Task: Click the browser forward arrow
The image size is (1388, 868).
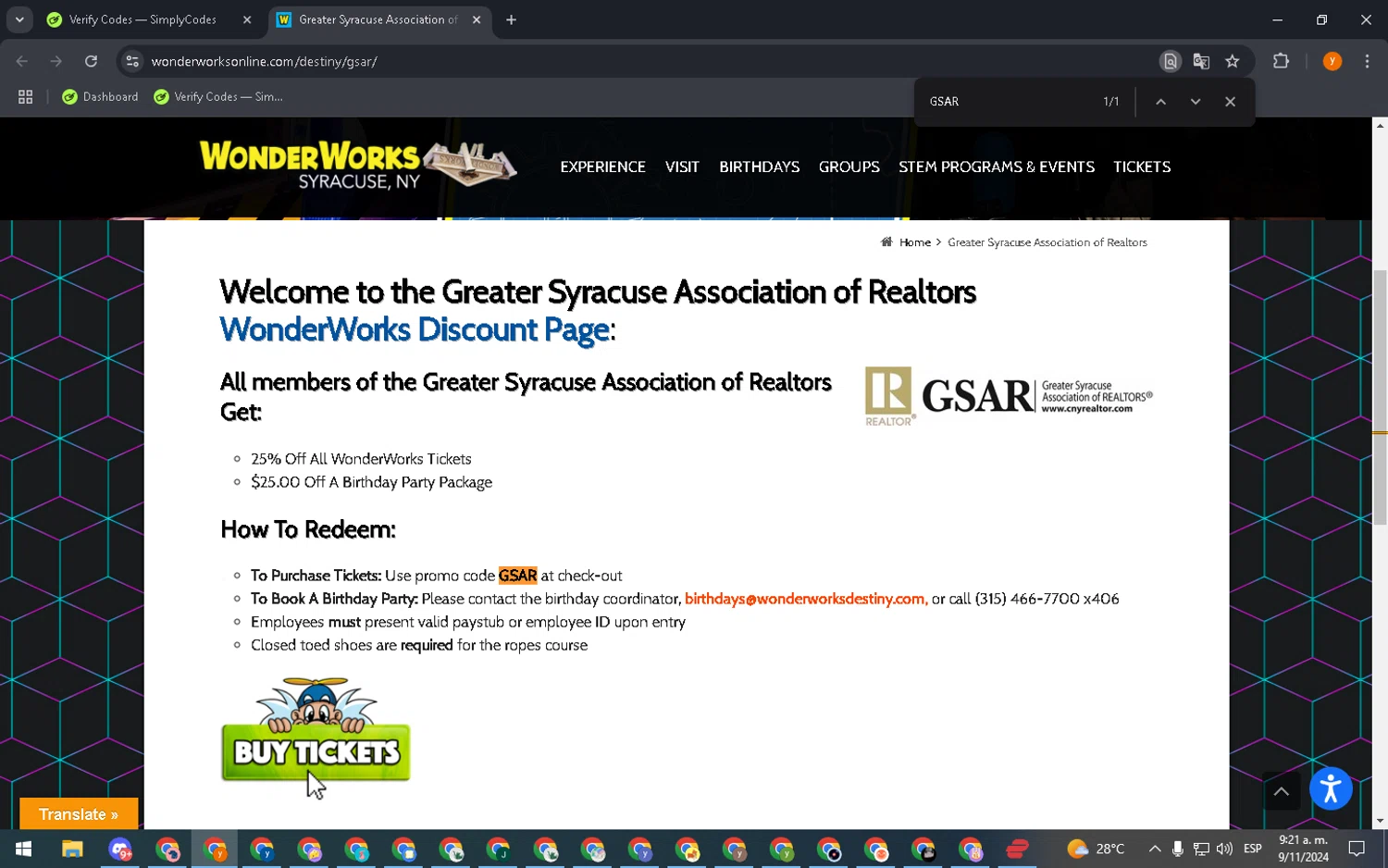Action: (x=56, y=61)
